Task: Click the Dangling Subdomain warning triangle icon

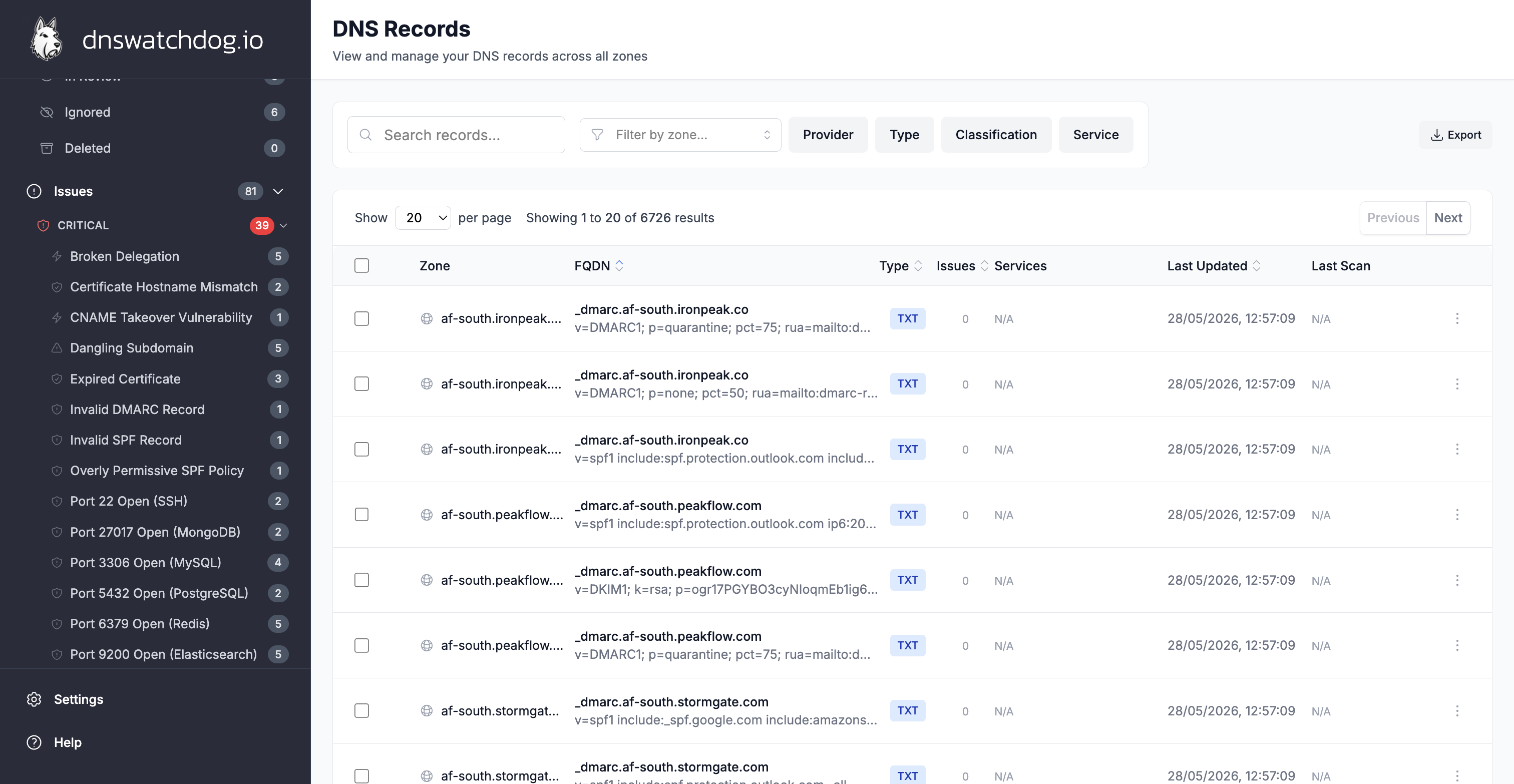Action: (x=57, y=348)
